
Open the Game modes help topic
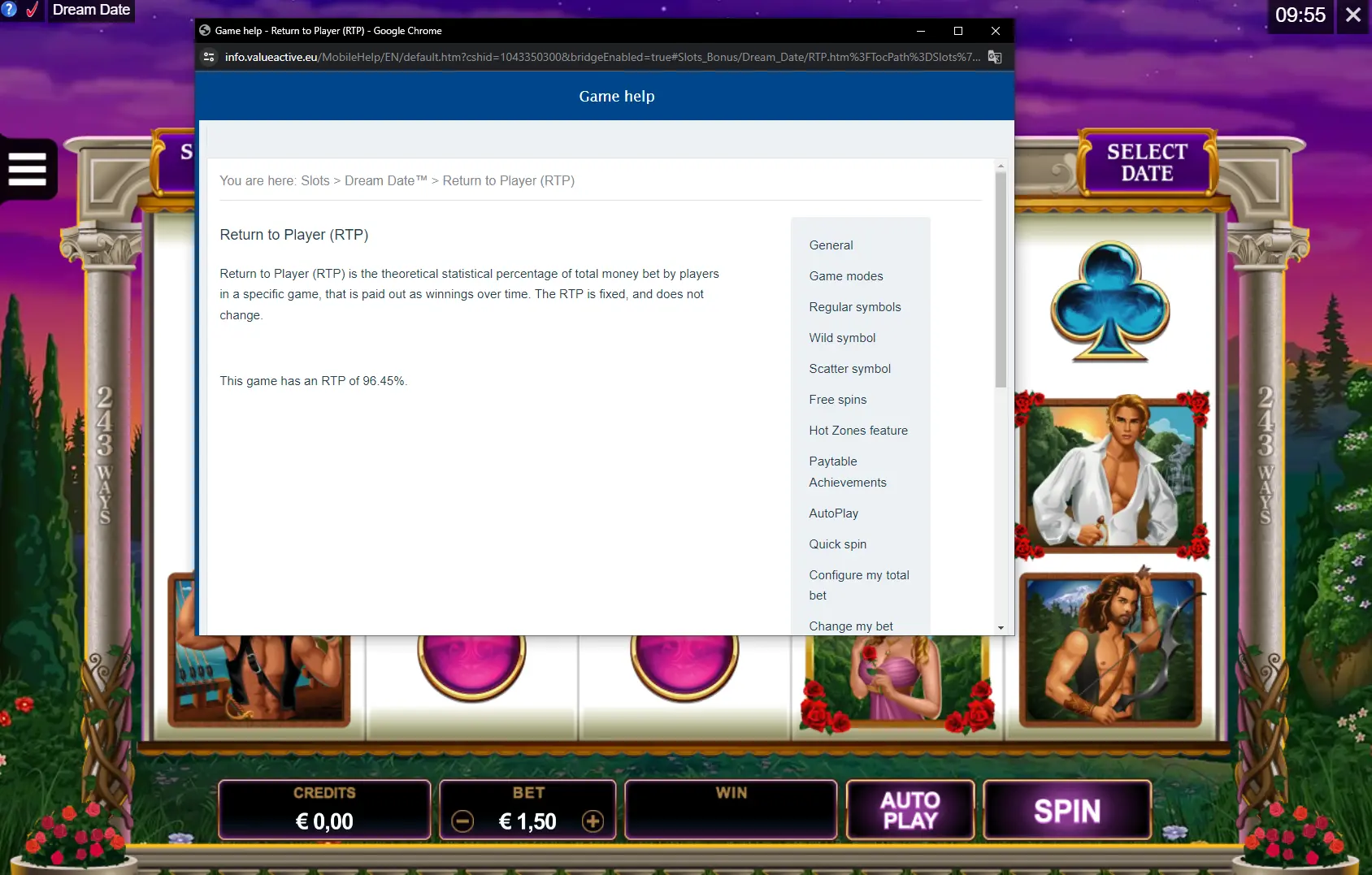846,276
